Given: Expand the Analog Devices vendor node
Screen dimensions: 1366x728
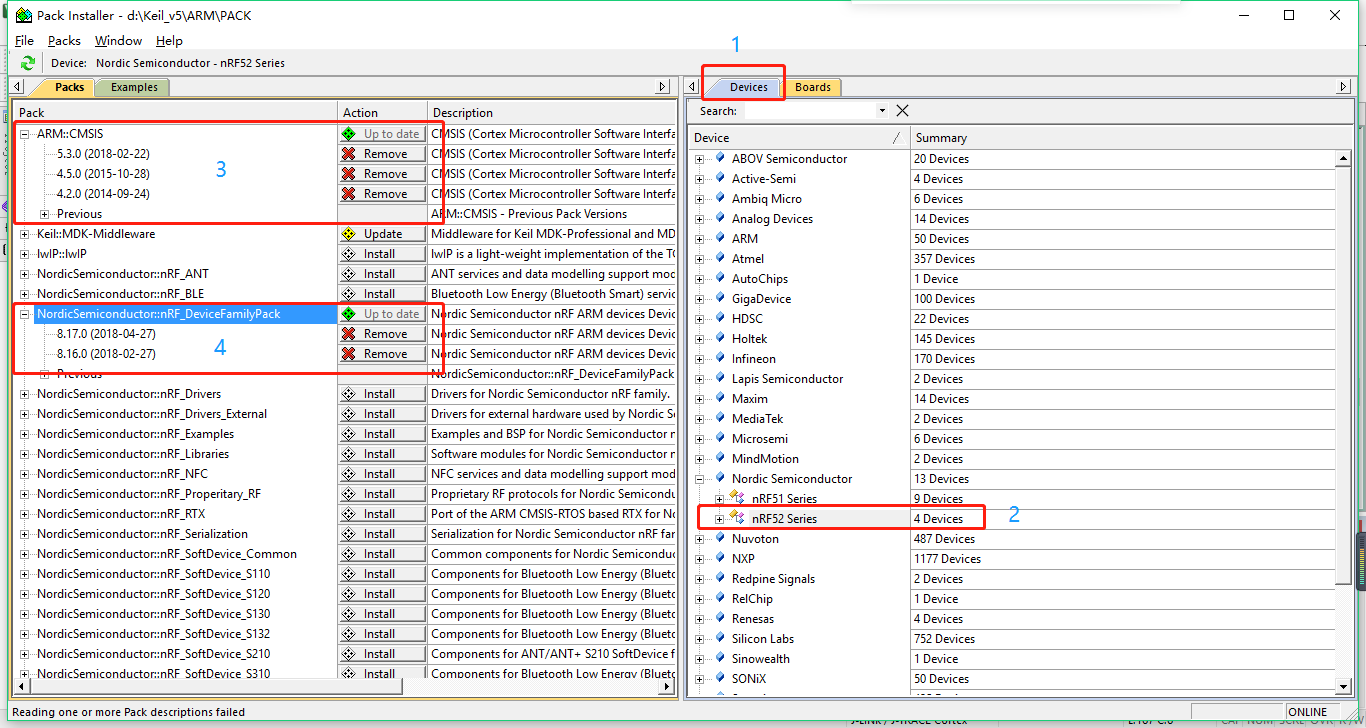Looking at the screenshot, I should (699, 219).
